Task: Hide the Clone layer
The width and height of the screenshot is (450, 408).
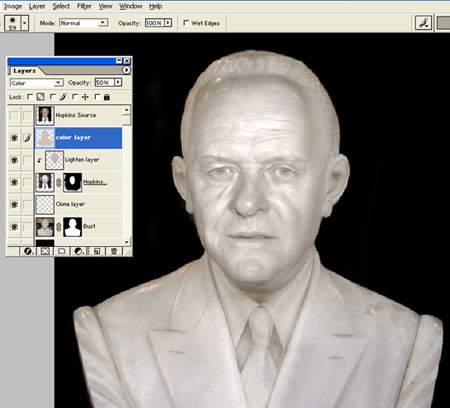Action: 14,204
